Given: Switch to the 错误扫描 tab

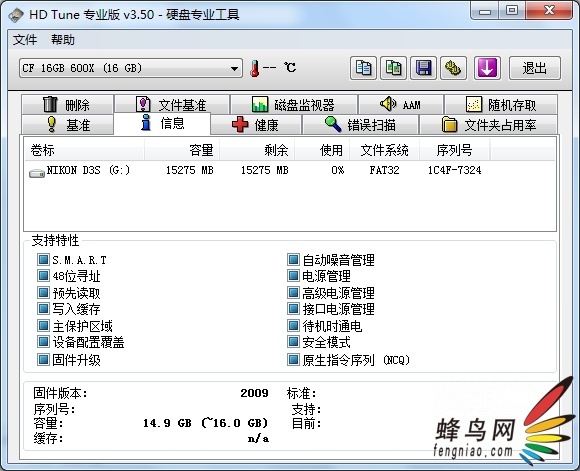Looking at the screenshot, I should click(360, 125).
